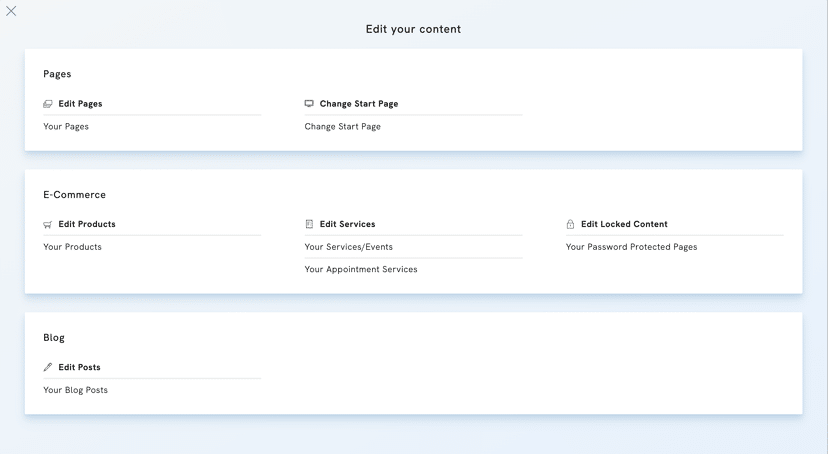The height and width of the screenshot is (454, 828).
Task: Click the pencil icon beside Edit Posts
Action: 47,368
